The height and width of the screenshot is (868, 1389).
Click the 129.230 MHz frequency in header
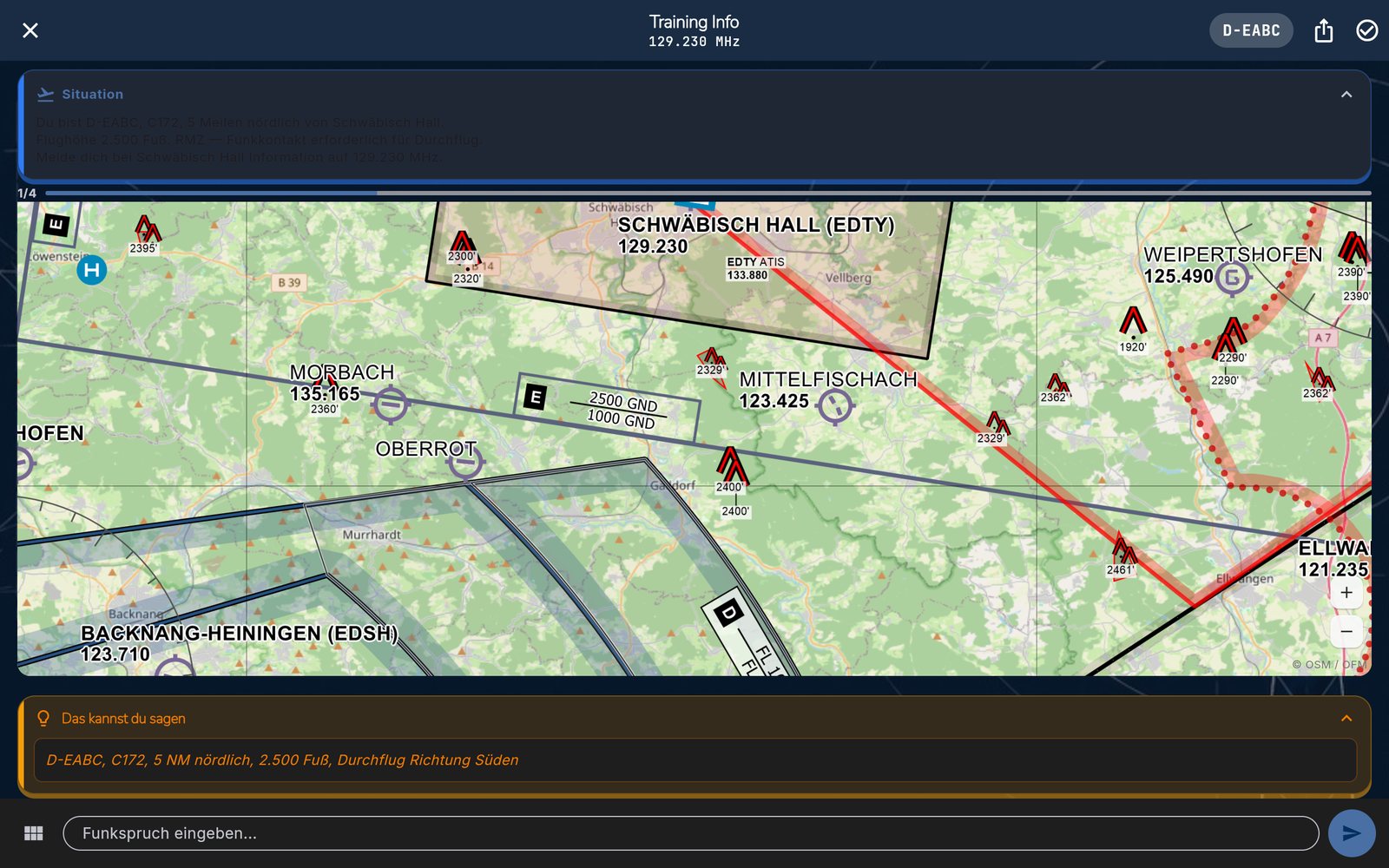(694, 42)
